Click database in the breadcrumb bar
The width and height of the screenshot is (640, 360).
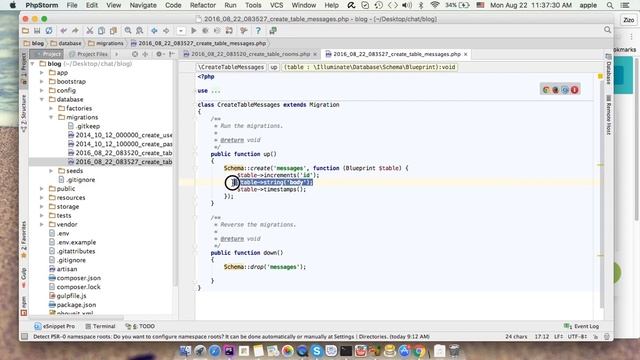66,43
